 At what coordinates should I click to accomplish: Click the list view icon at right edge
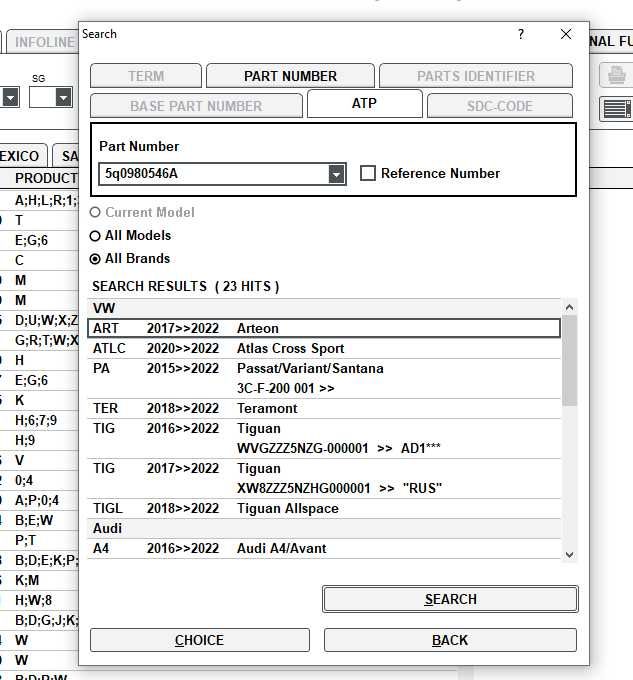[x=617, y=108]
